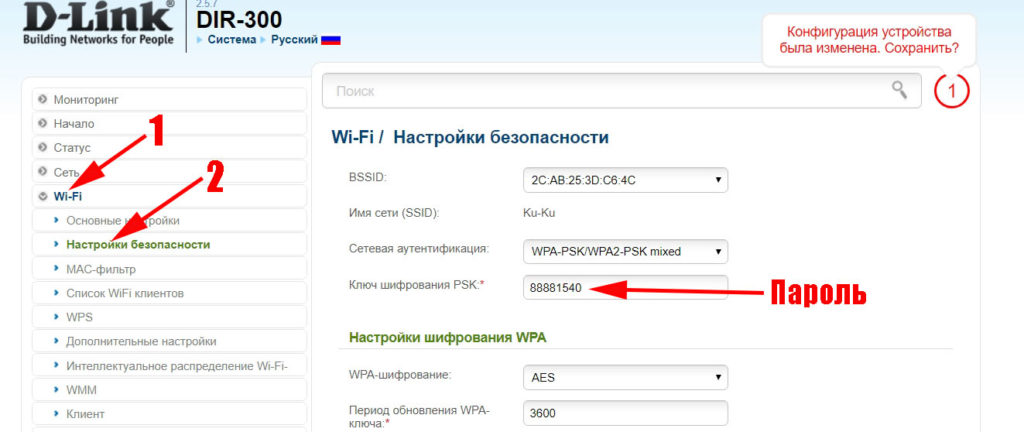Image resolution: width=1024 pixels, height=432 pixels.
Task: Open the BSSID dropdown
Action: (x=624, y=180)
